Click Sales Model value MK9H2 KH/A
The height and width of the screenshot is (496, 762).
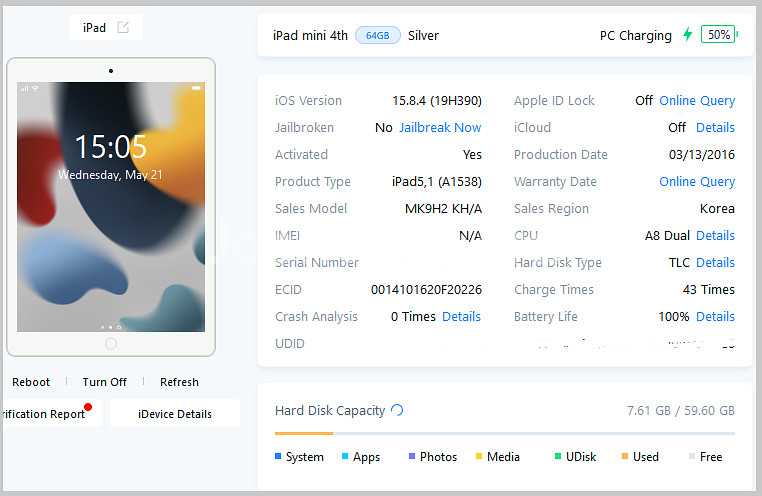point(443,209)
